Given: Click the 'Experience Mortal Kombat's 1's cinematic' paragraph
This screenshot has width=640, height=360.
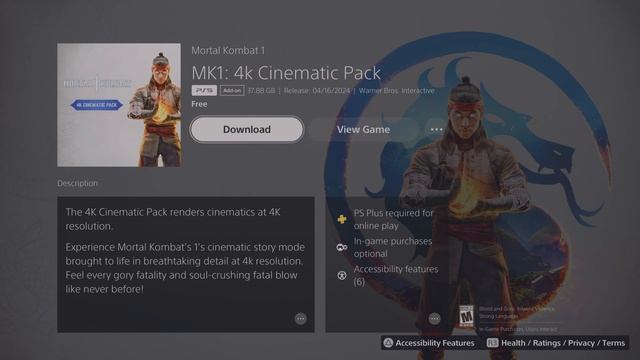Looking at the screenshot, I should click(185, 268).
